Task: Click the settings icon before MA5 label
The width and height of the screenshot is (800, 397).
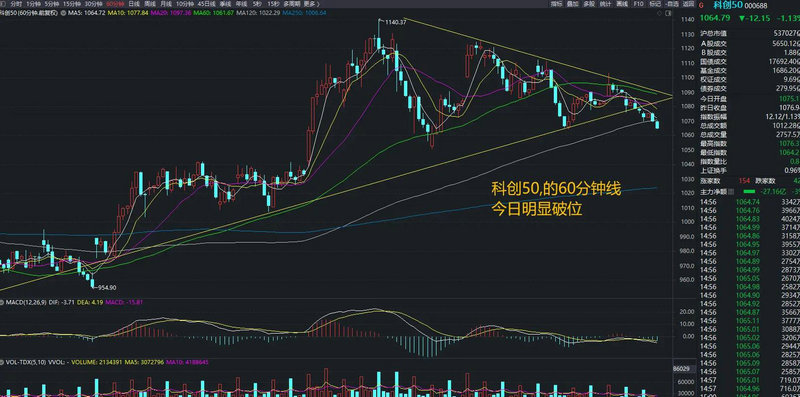Action: (x=63, y=12)
